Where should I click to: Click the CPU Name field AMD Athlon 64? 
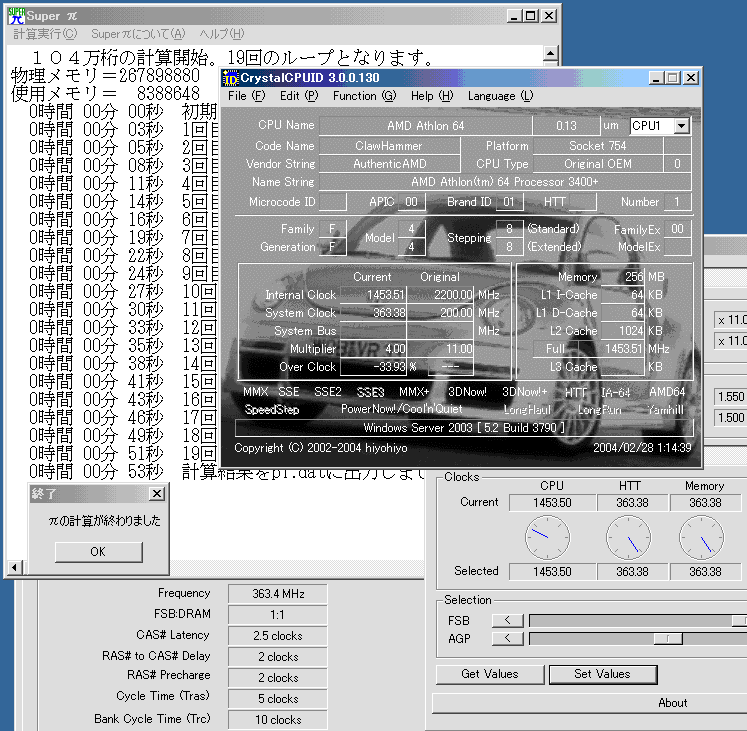pyautogui.click(x=425, y=126)
